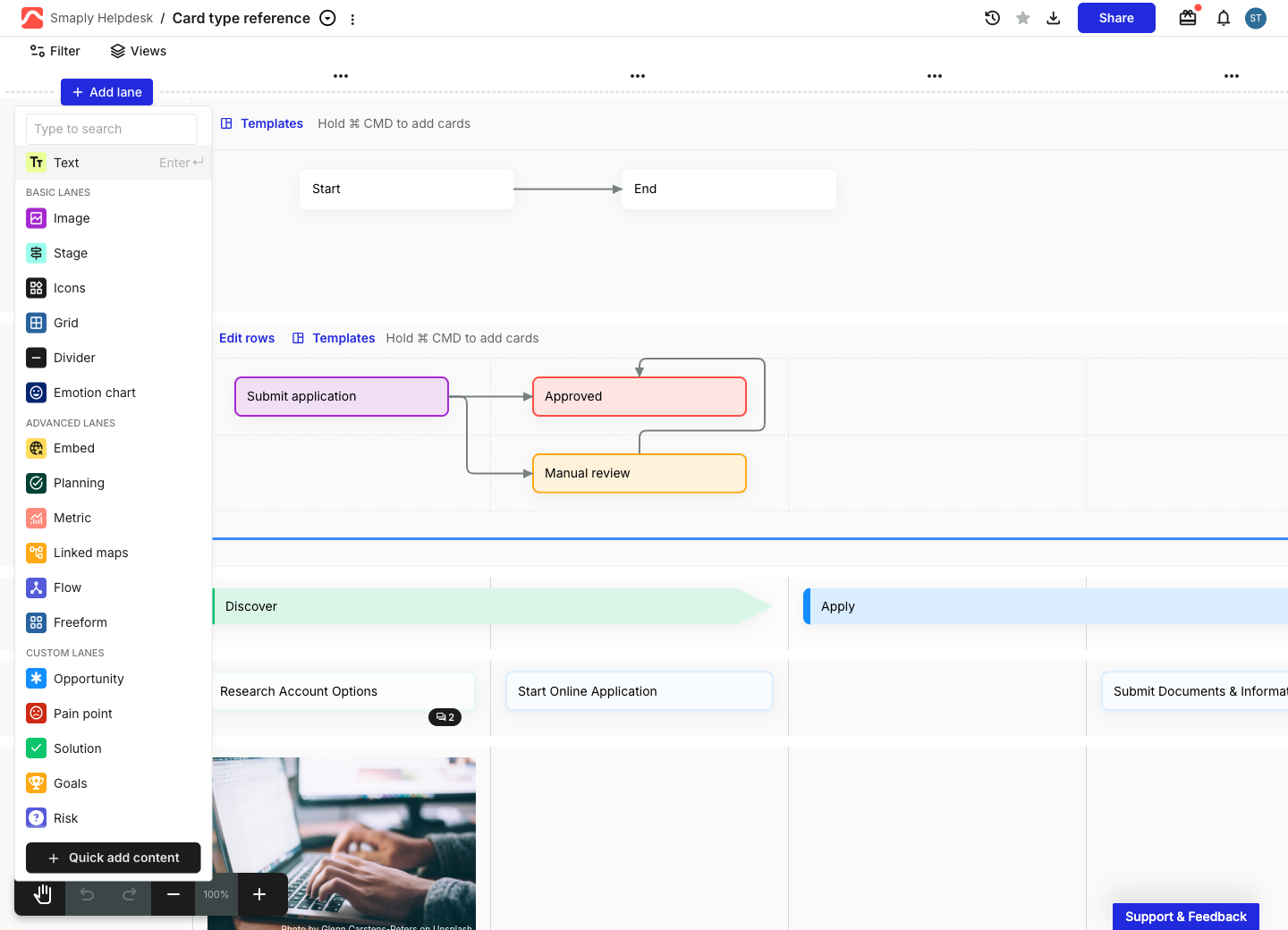Click Quick add content button

(x=114, y=858)
